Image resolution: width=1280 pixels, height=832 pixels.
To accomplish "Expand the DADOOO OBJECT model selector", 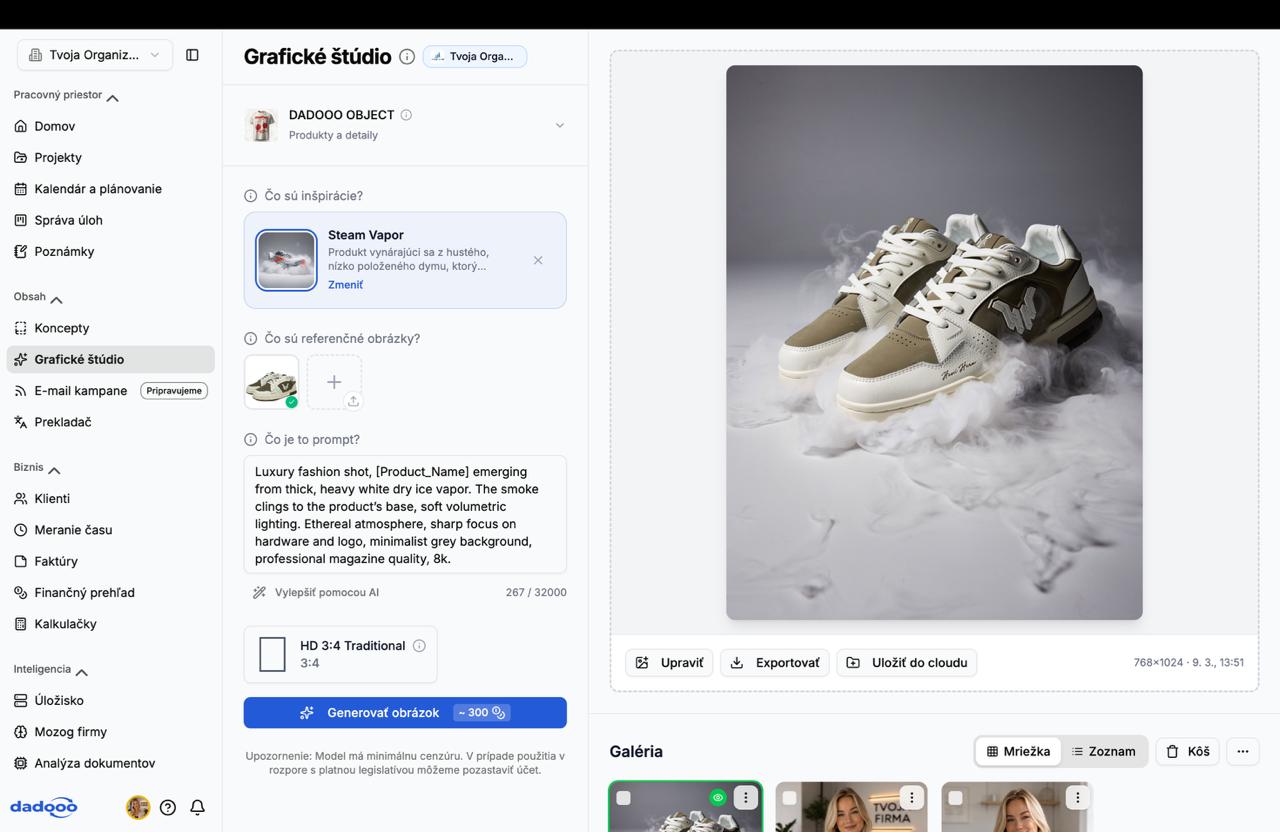I will pyautogui.click(x=559, y=125).
